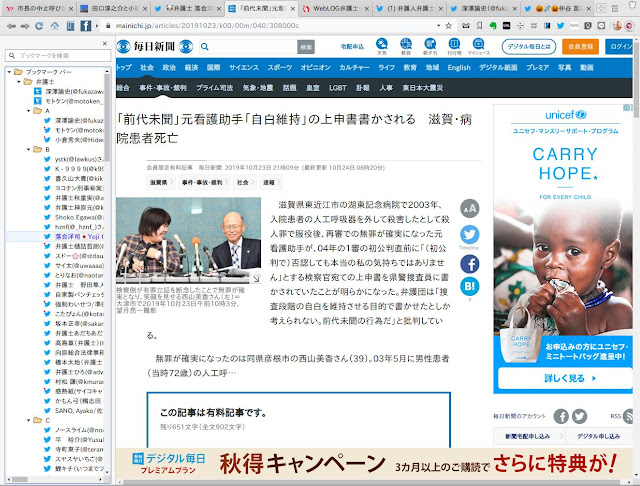Open the My News icon

point(478,46)
